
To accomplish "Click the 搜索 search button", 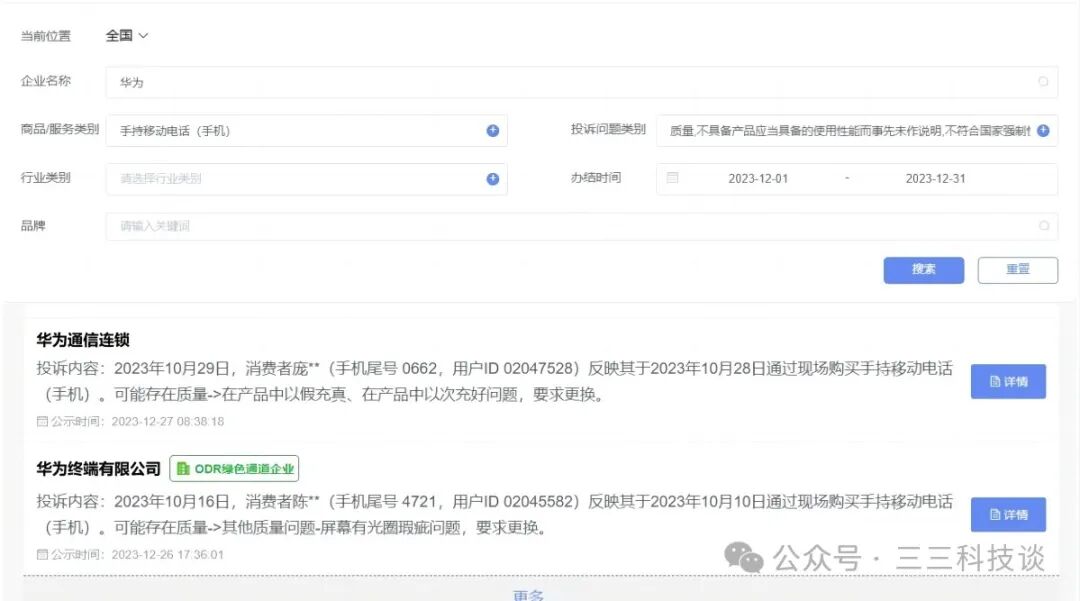I will (x=924, y=270).
